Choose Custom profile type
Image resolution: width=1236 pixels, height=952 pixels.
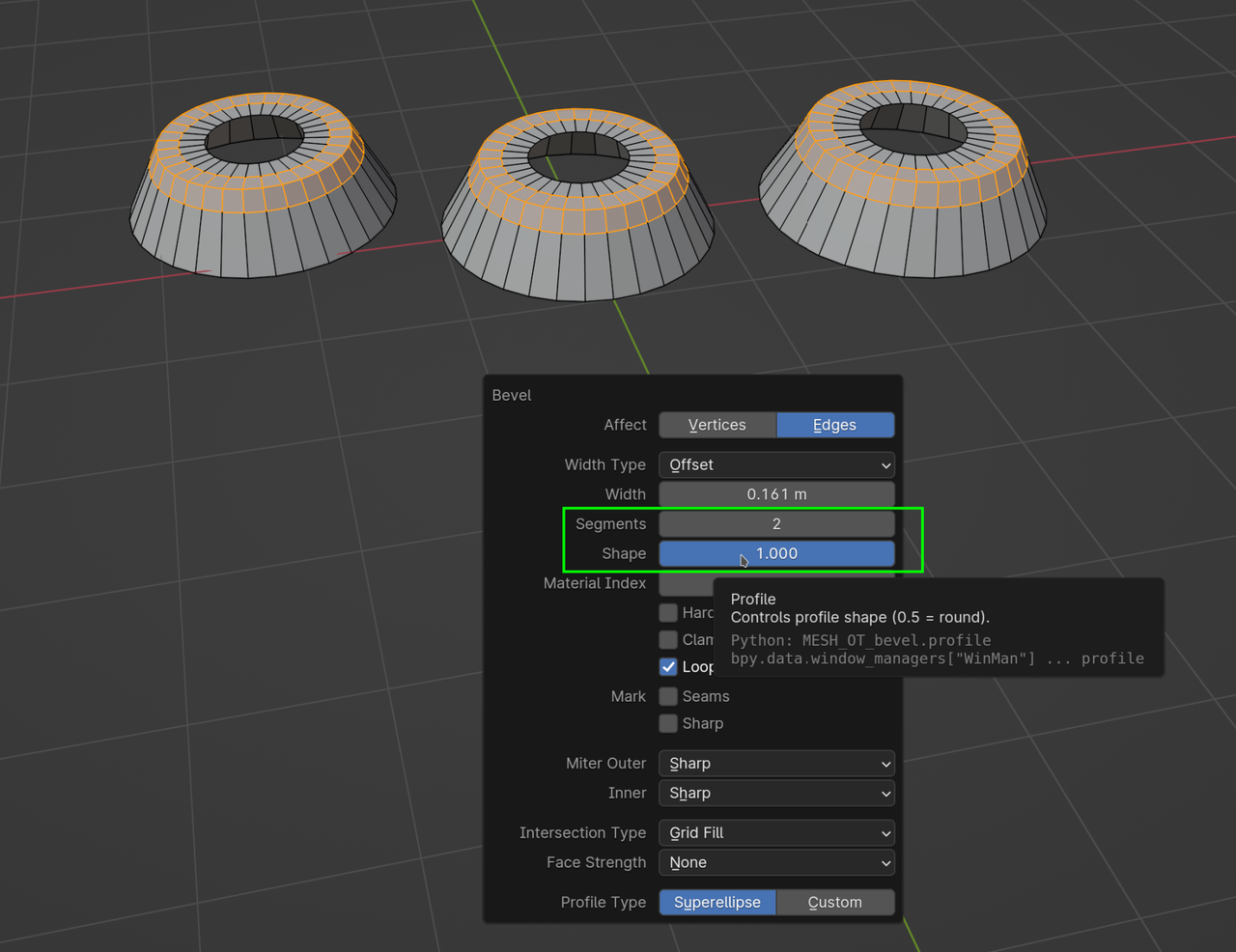coord(834,903)
